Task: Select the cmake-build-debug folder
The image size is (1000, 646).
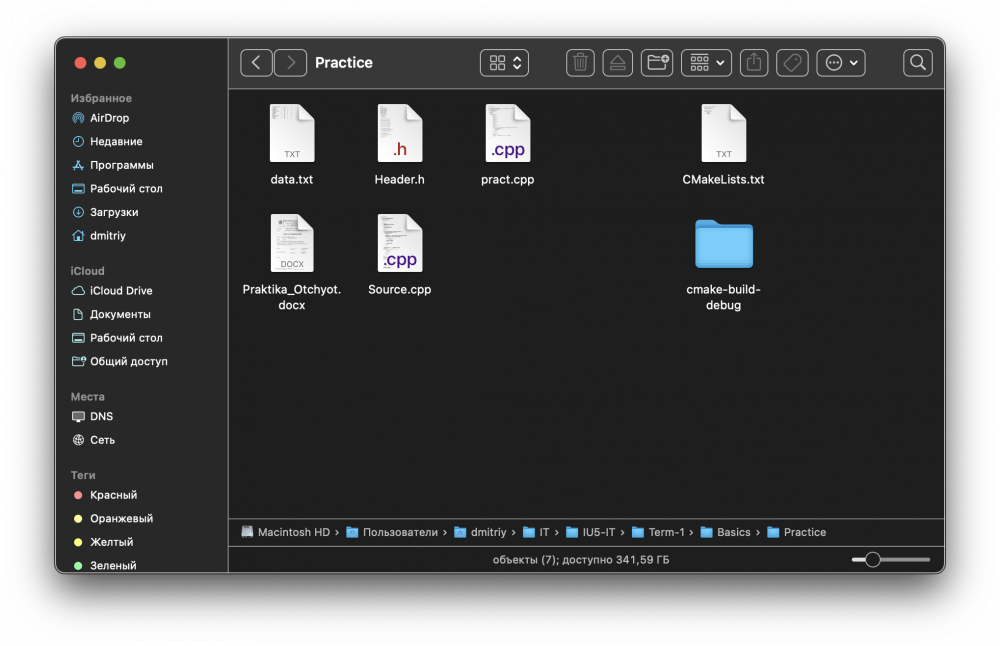Action: [723, 244]
